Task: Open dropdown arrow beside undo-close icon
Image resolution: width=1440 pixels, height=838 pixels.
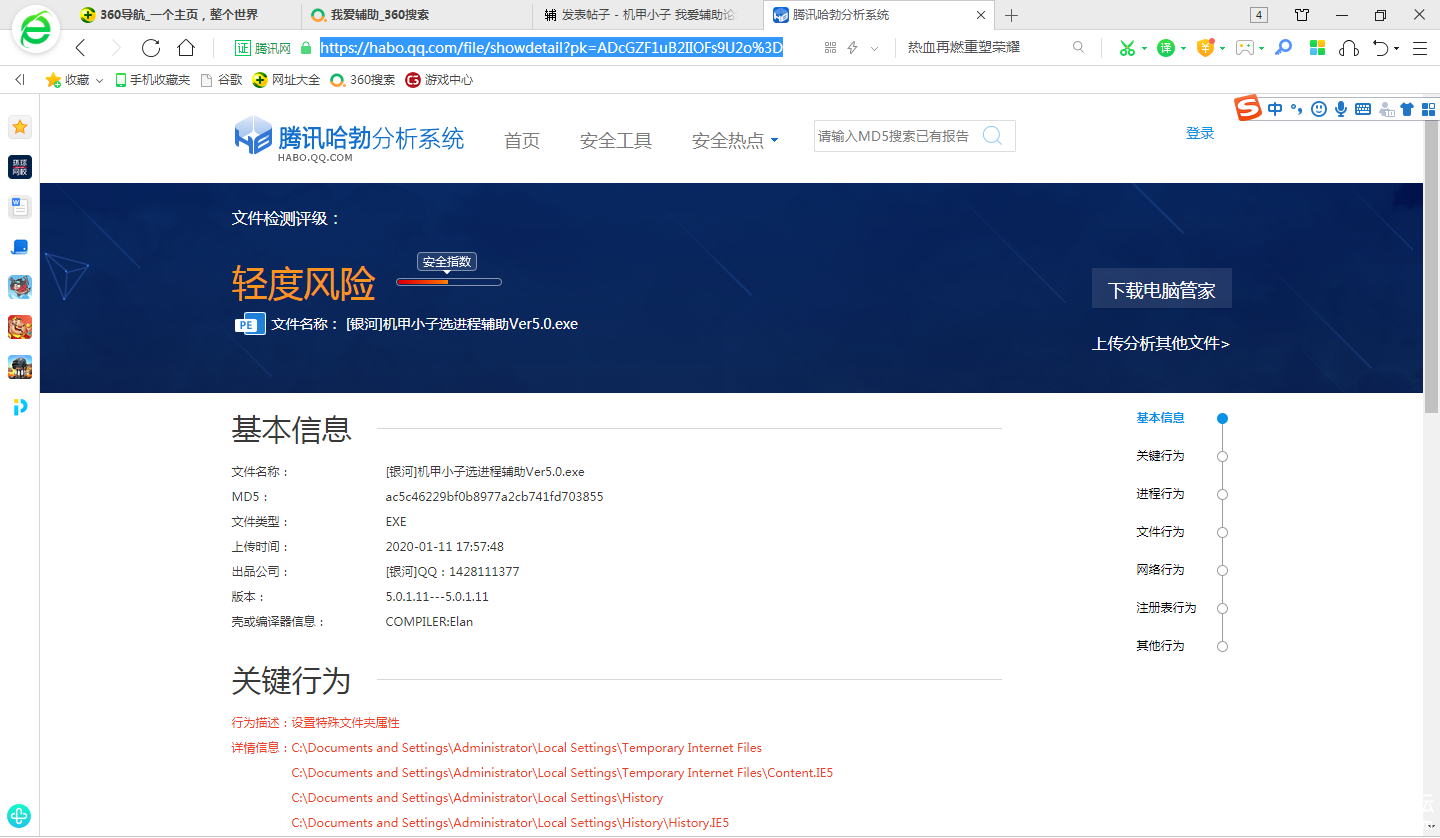Action: [1397, 48]
